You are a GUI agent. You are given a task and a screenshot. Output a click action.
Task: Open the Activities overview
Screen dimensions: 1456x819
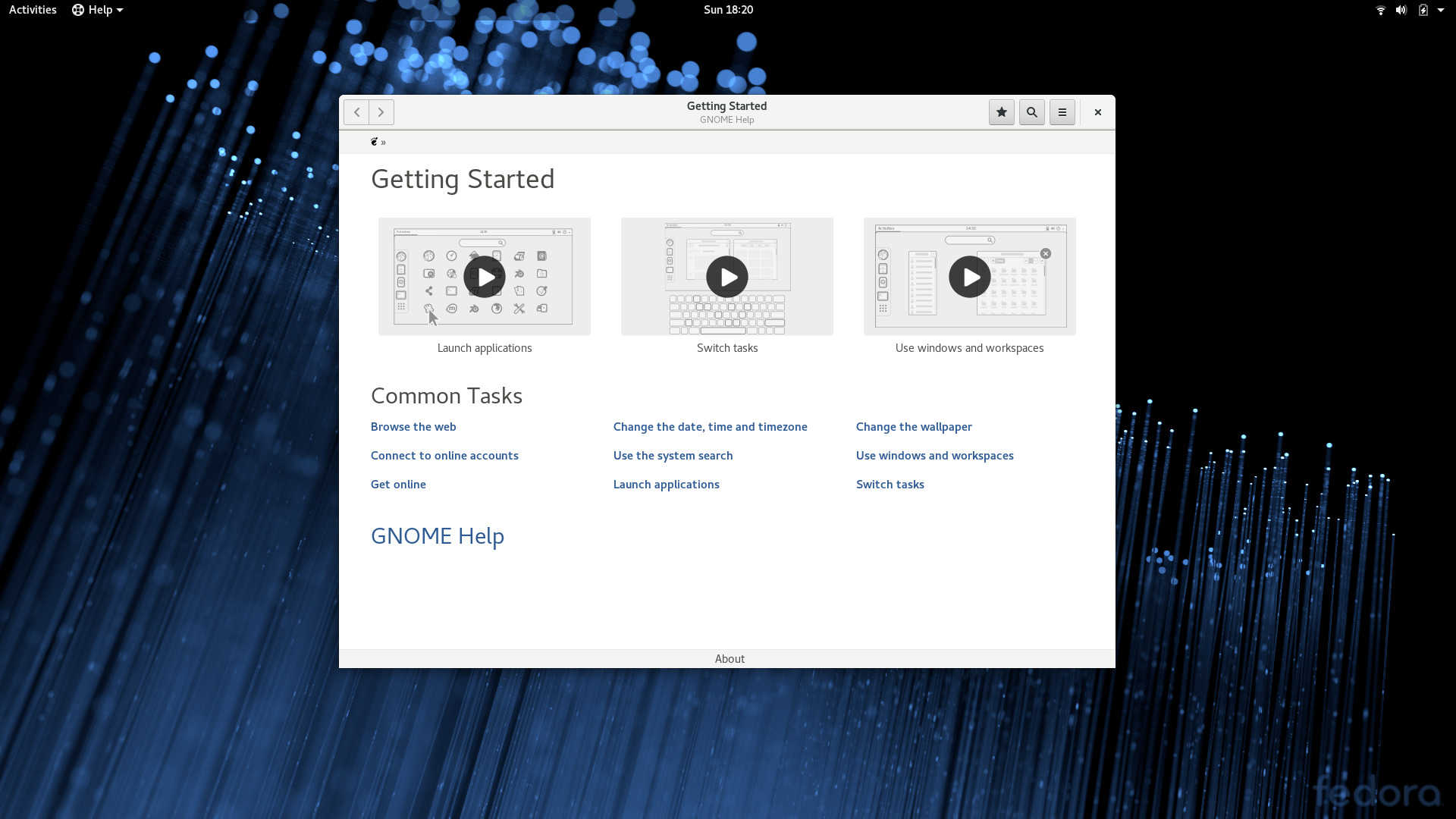(33, 10)
